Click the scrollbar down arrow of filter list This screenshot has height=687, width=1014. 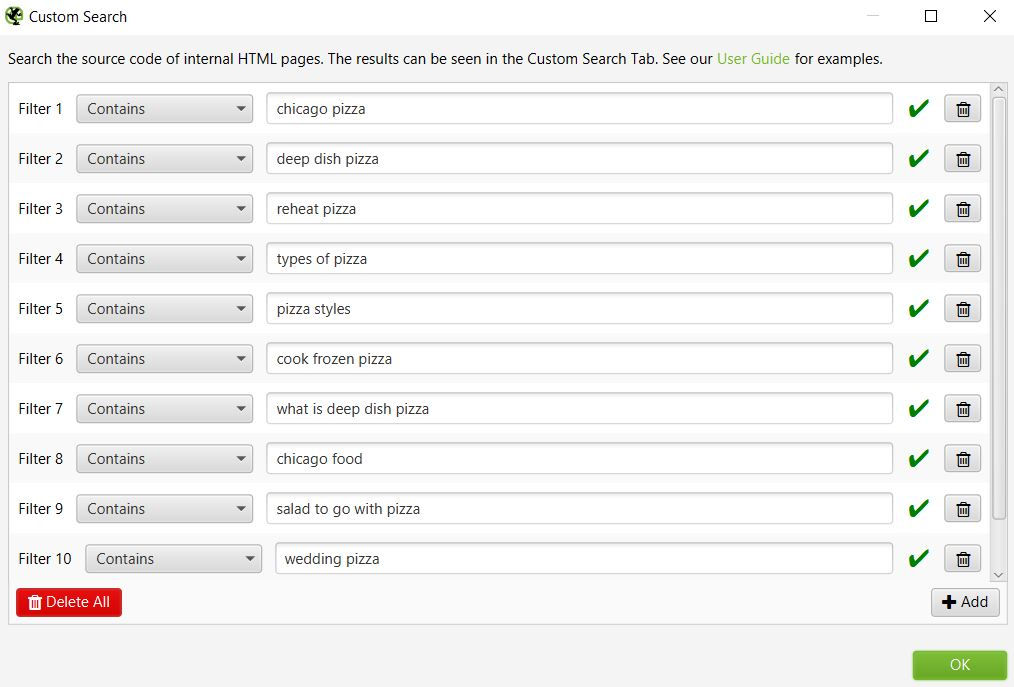998,574
